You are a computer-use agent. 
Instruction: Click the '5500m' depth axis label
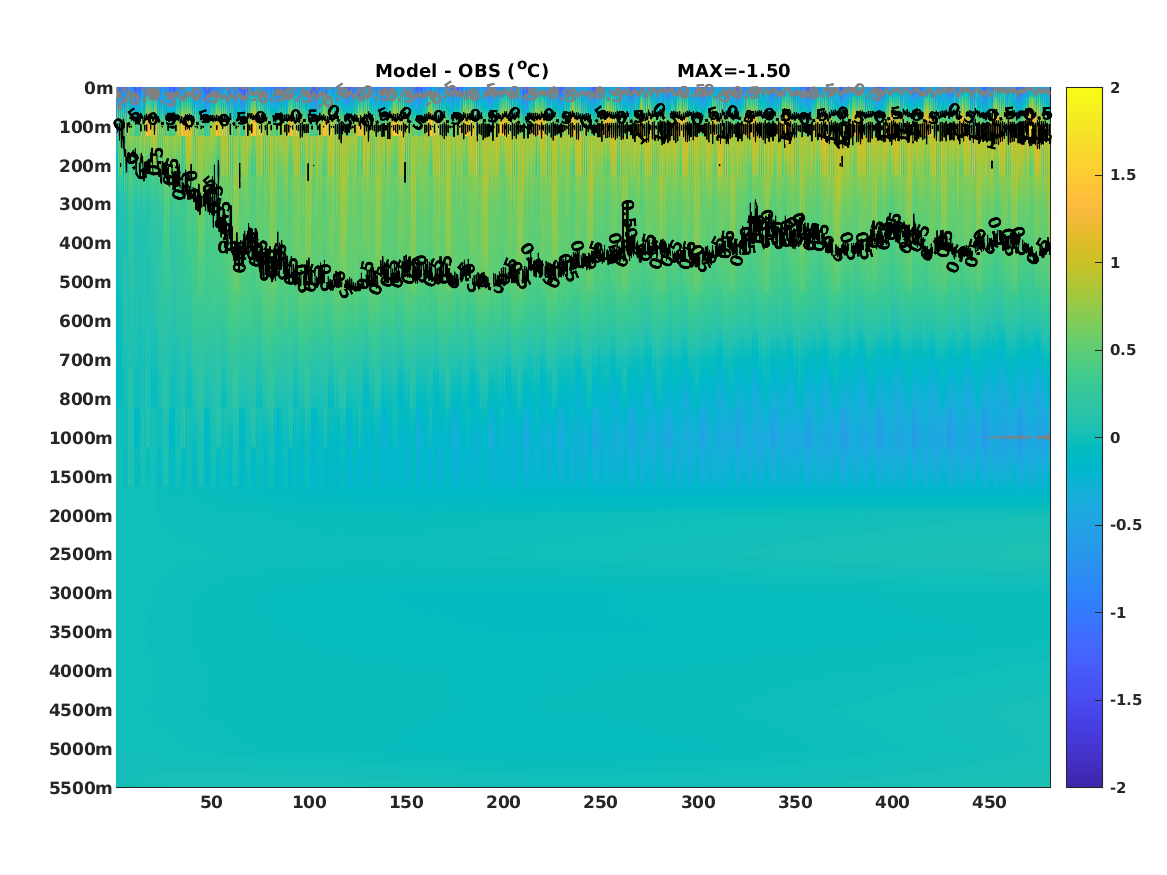[x=81, y=787]
